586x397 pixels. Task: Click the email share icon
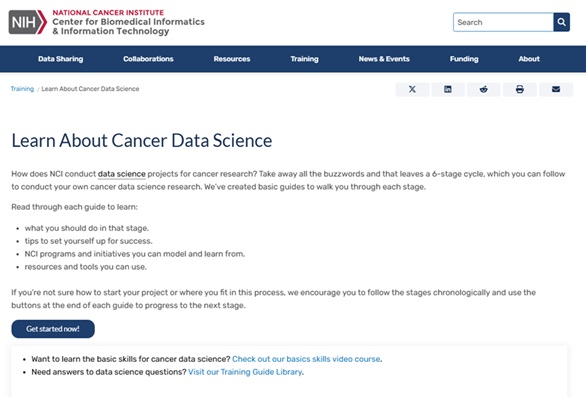556,89
